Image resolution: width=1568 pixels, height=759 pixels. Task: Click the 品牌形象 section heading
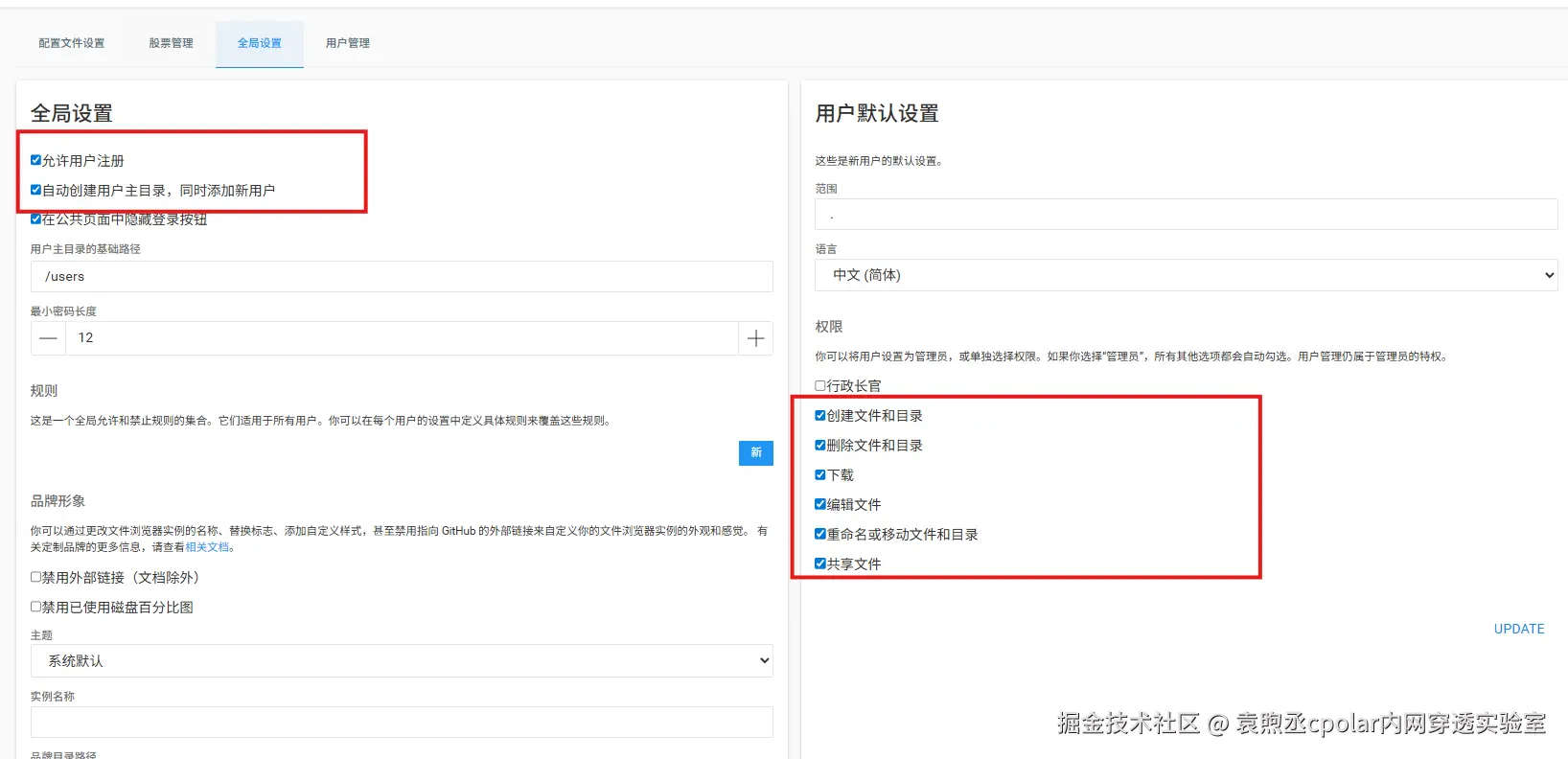click(58, 501)
